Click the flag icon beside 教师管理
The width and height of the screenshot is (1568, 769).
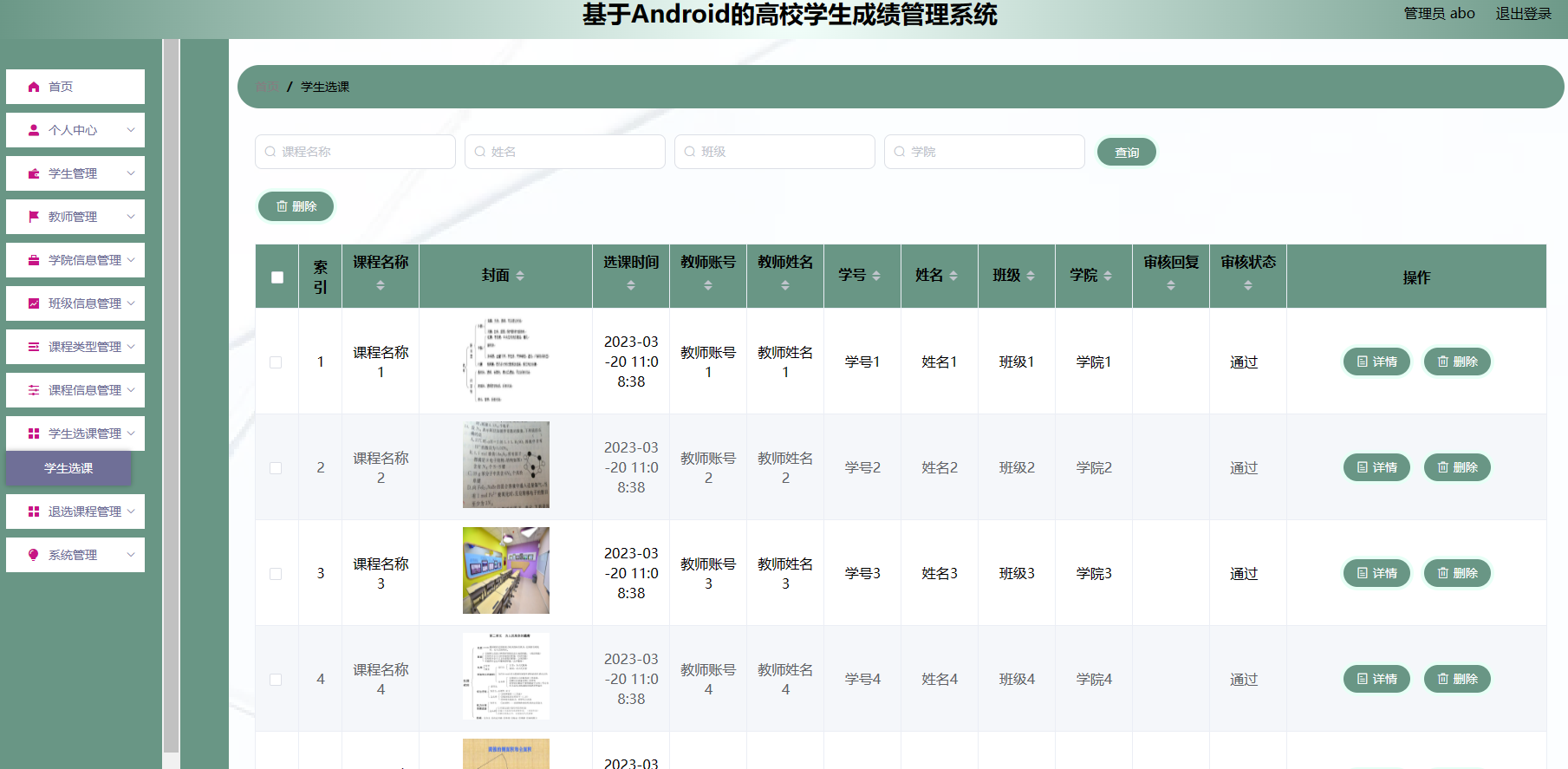click(34, 217)
